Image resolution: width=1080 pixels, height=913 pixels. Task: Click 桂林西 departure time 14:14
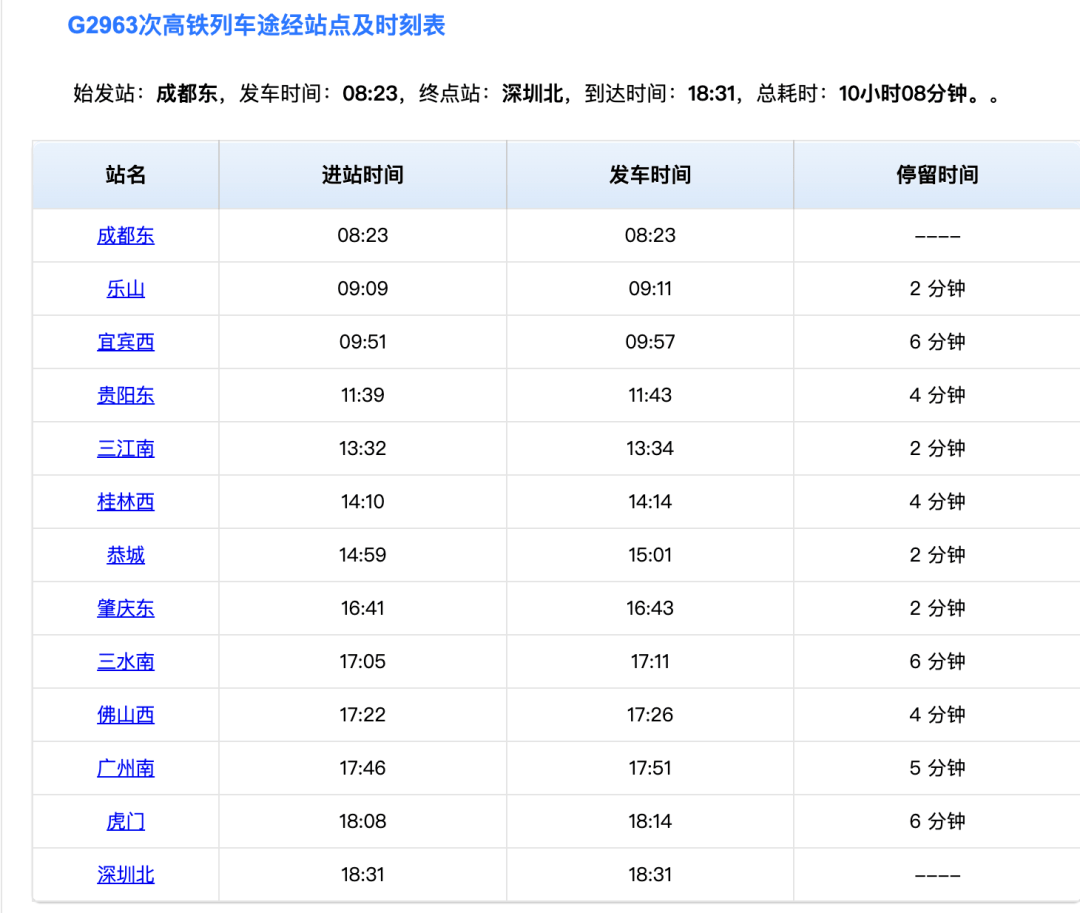point(650,502)
